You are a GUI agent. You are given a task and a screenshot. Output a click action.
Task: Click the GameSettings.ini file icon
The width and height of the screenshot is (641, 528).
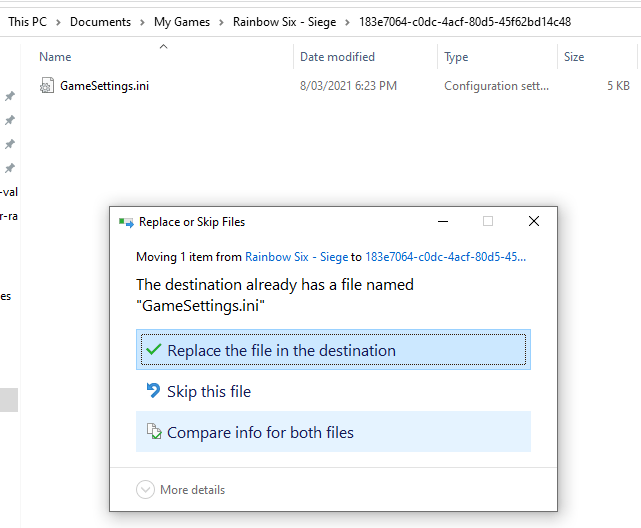pyautogui.click(x=47, y=85)
